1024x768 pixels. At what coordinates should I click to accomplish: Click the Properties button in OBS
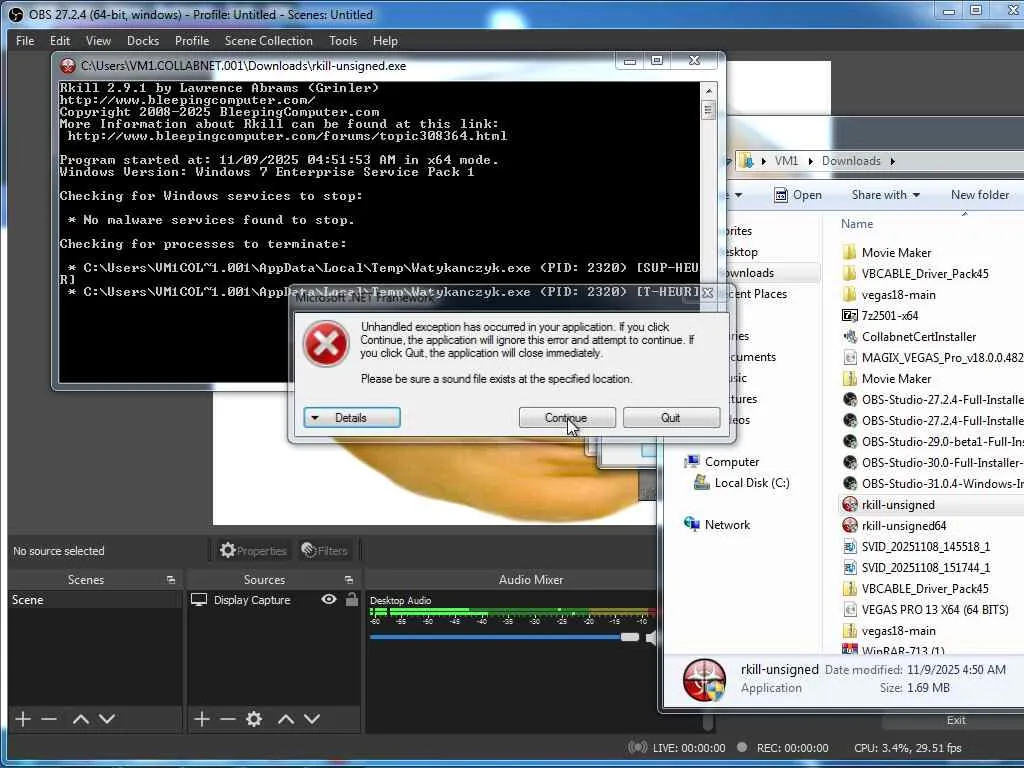click(253, 551)
